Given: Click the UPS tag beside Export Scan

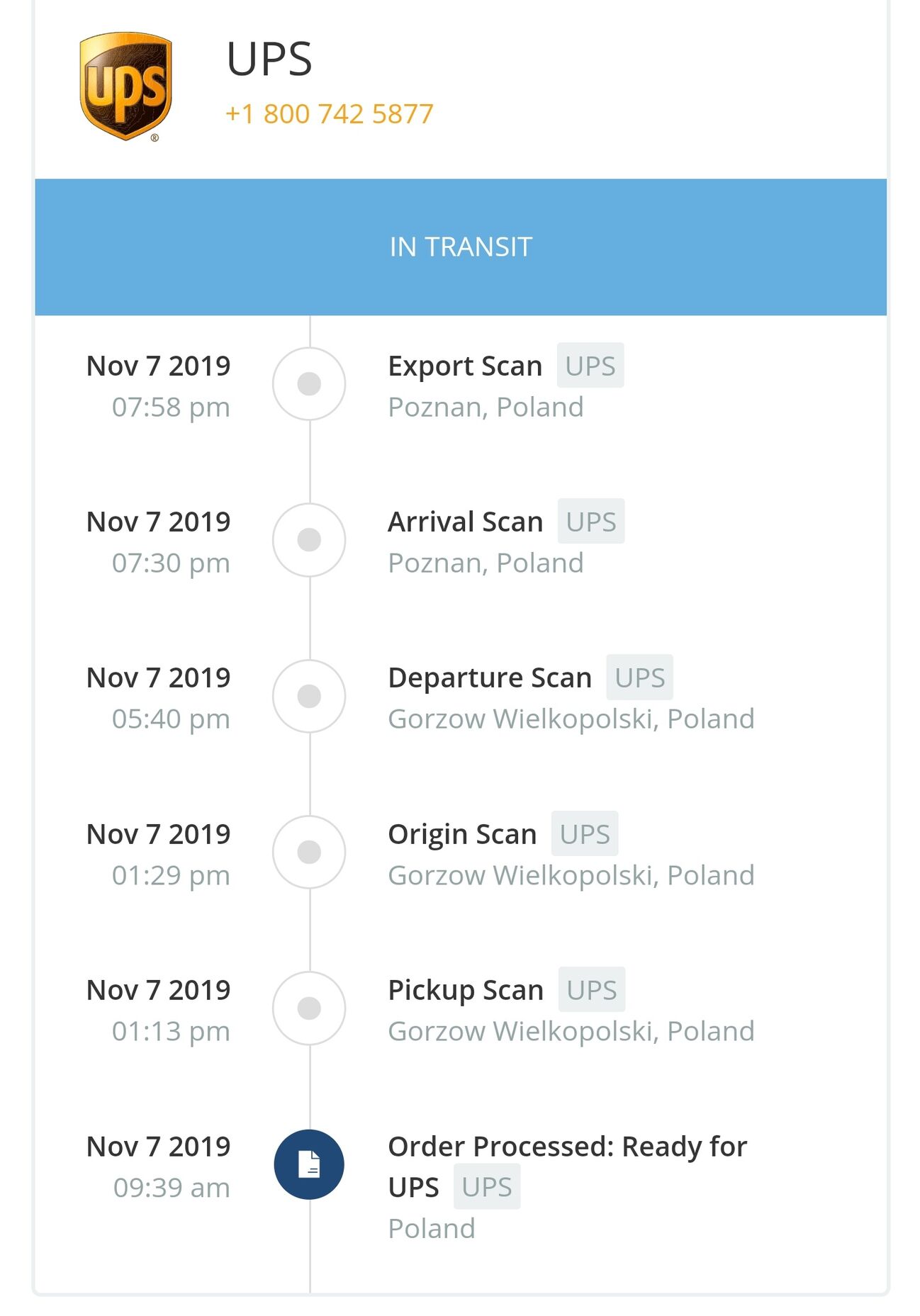Looking at the screenshot, I should click(x=590, y=366).
